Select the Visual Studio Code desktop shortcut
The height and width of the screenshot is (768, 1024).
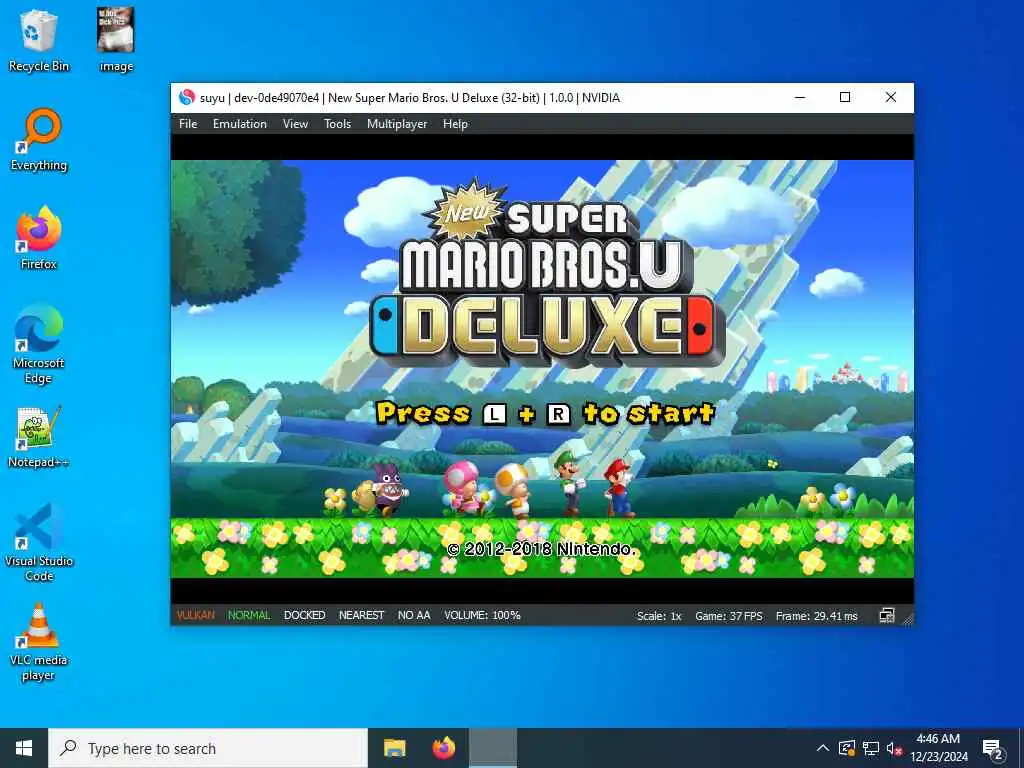[39, 542]
